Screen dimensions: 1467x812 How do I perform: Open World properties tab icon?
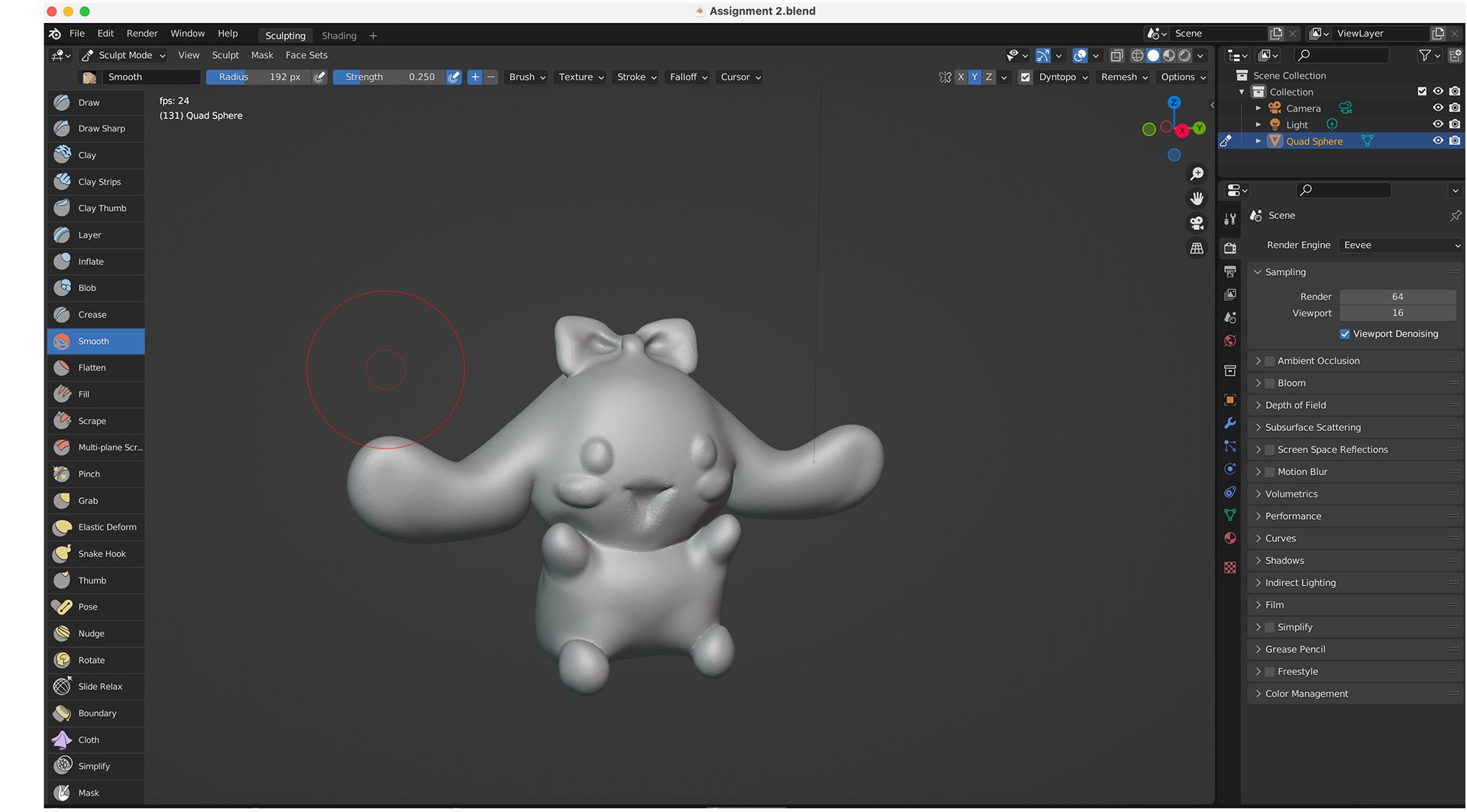(x=1229, y=341)
